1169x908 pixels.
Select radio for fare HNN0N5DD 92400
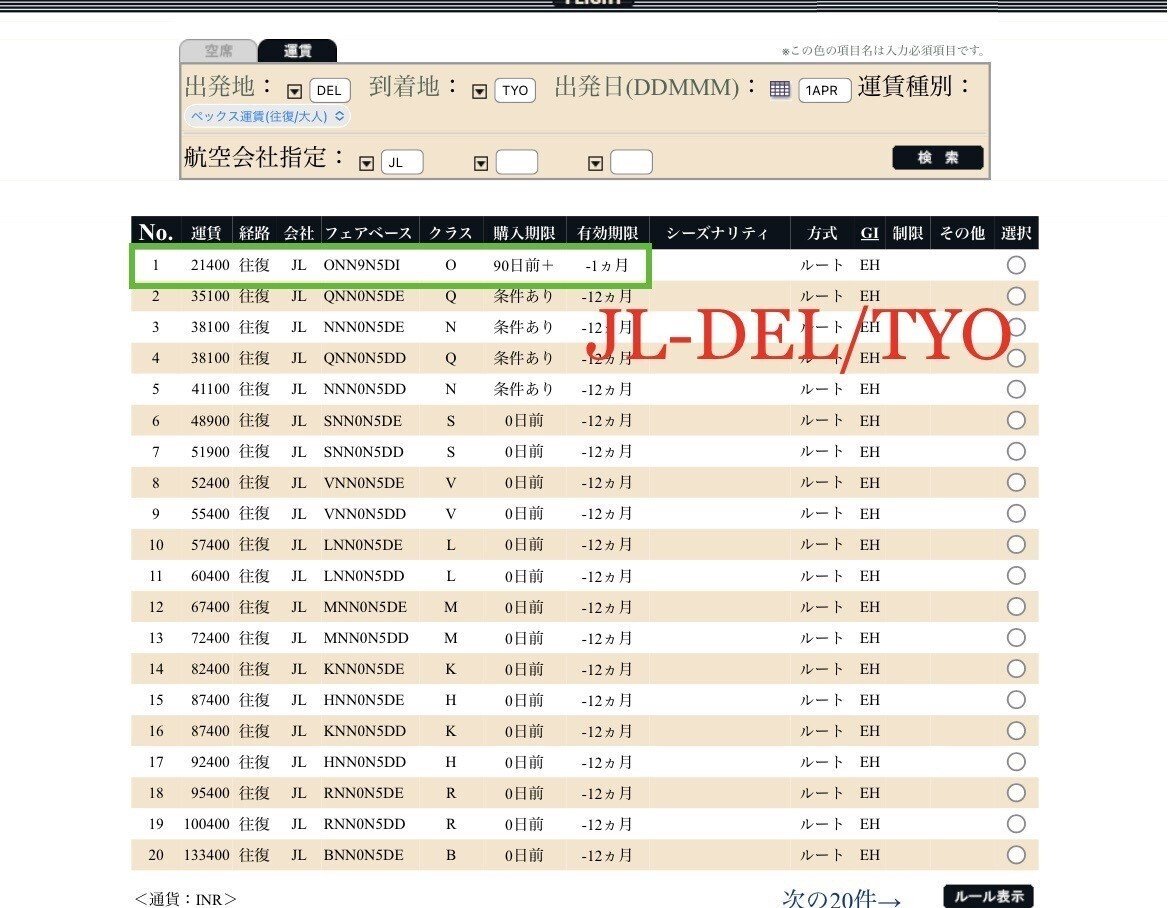[x=1015, y=762]
